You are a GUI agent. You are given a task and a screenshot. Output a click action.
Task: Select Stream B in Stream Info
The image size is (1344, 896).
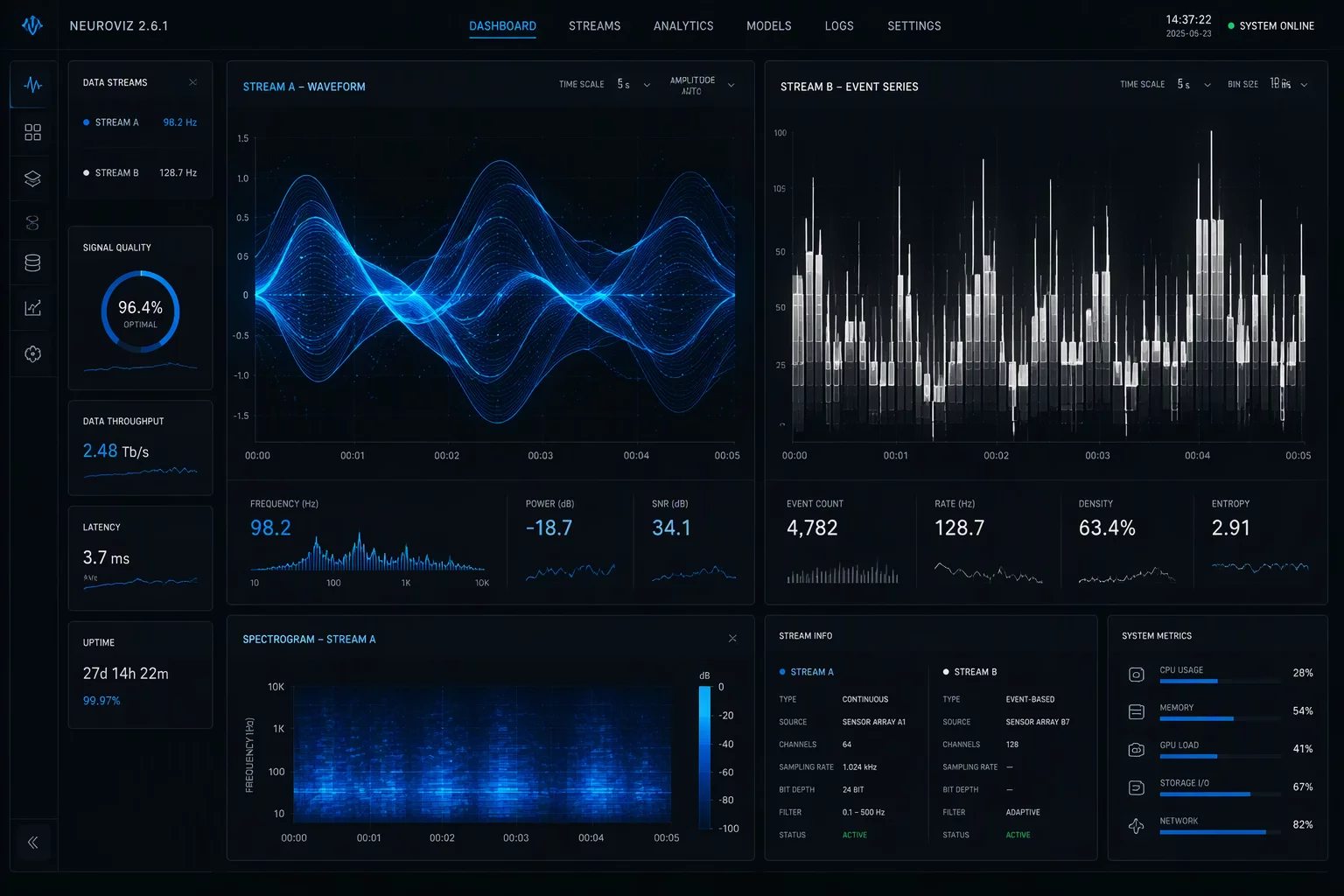[x=969, y=672]
